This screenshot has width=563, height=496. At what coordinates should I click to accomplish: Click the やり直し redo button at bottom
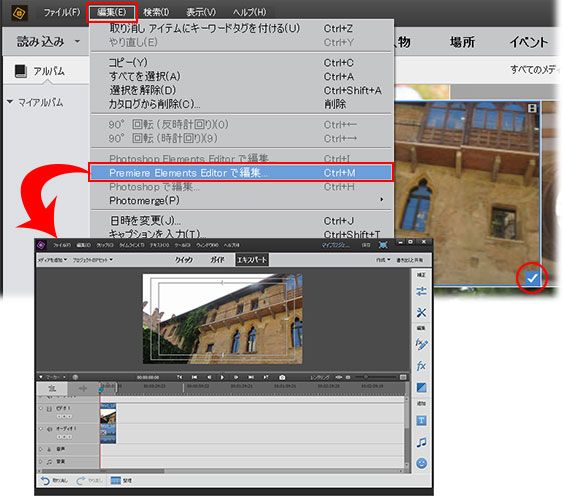90,481
